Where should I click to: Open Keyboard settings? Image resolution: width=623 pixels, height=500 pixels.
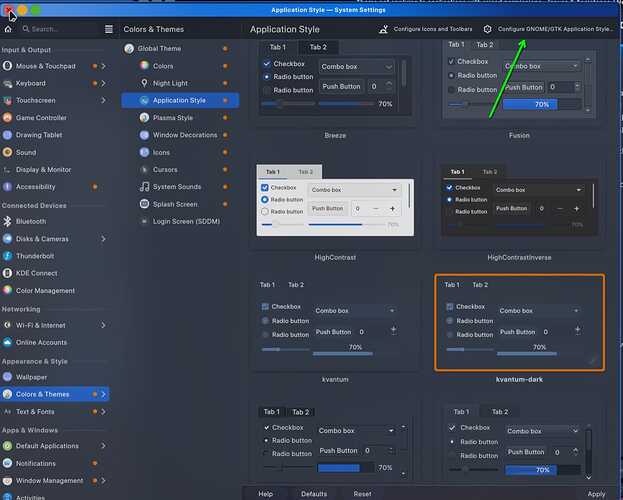pyautogui.click(x=54, y=83)
